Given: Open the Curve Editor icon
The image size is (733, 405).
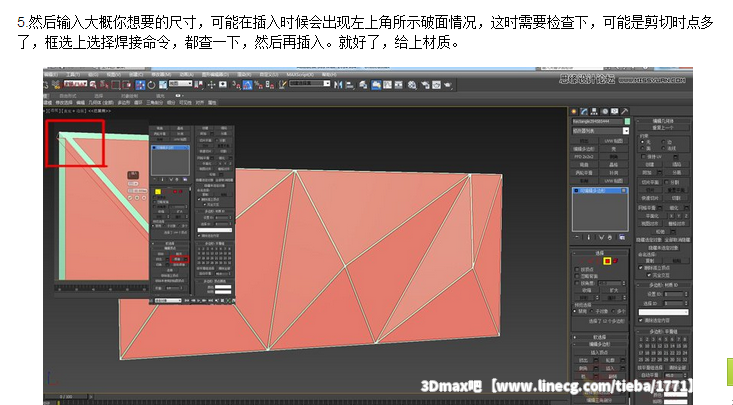Looking at the screenshot, I should click(x=387, y=85).
